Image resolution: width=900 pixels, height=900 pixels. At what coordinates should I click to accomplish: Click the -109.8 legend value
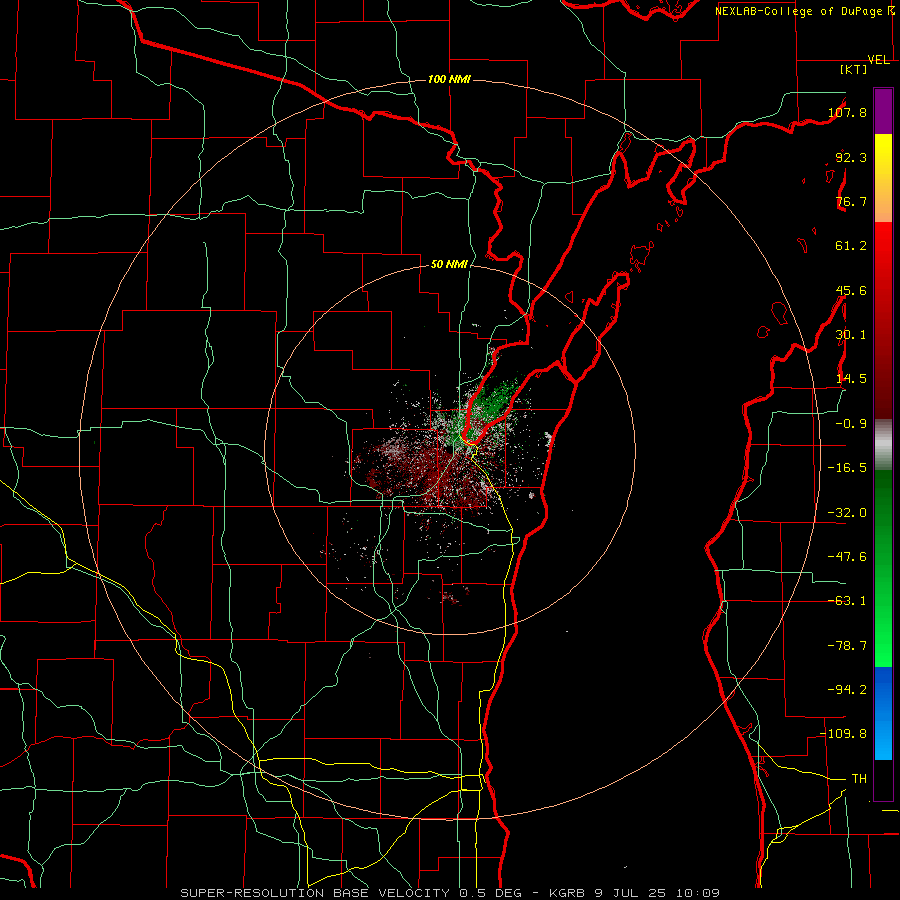tap(843, 734)
